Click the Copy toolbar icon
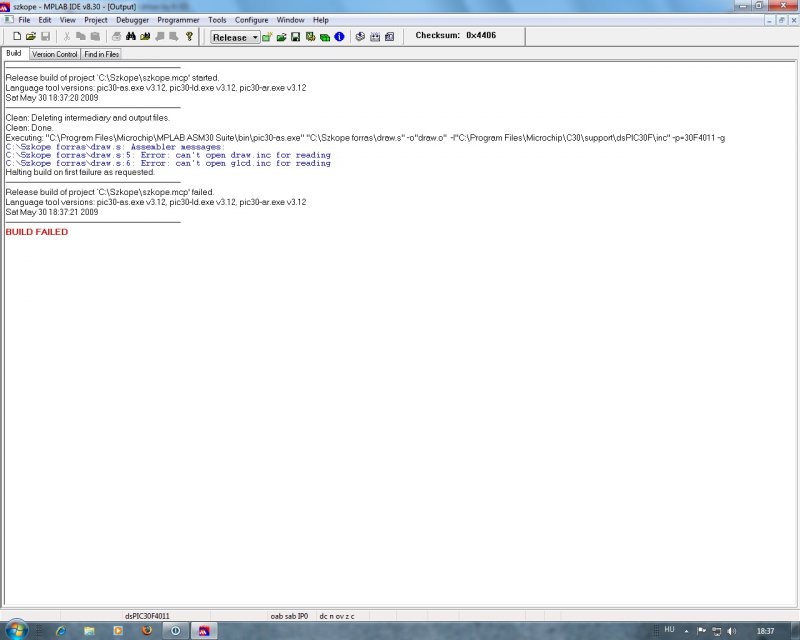This screenshot has width=800, height=640. (81, 36)
